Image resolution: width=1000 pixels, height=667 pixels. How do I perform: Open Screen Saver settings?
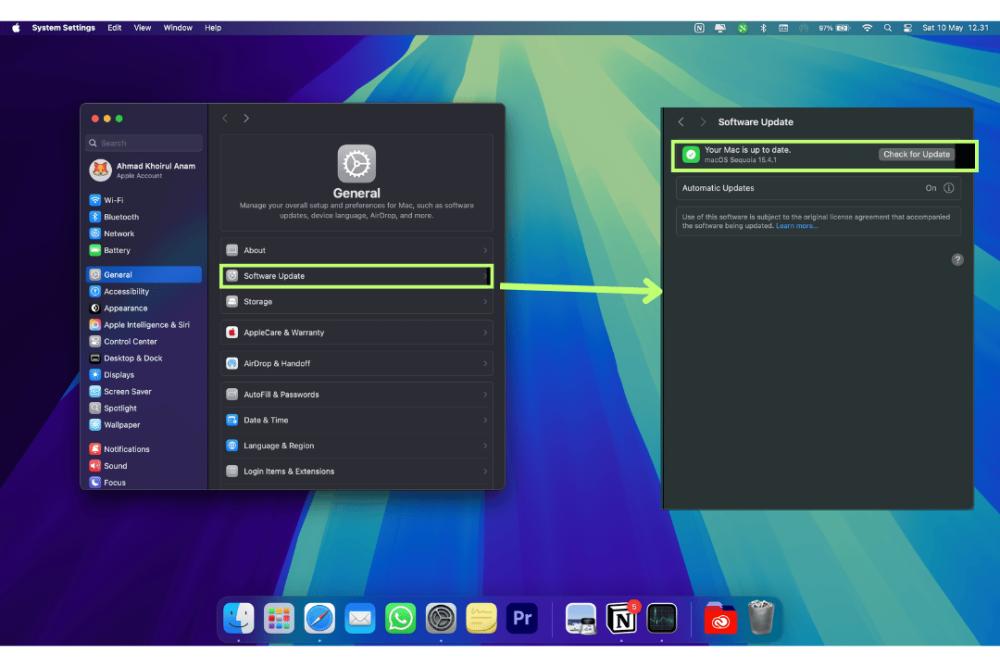[x=143, y=392]
